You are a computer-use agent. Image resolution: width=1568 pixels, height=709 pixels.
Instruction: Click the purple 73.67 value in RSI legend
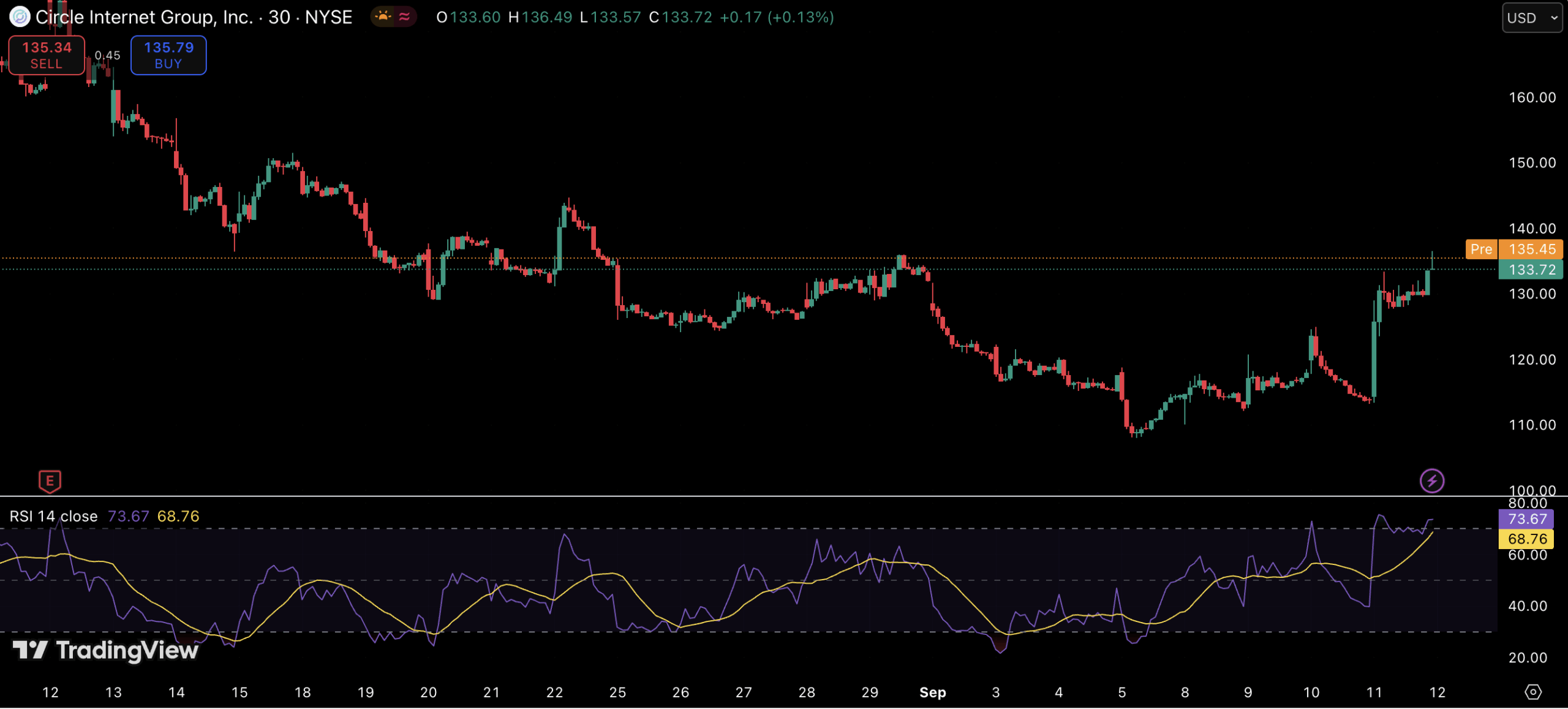[128, 517]
